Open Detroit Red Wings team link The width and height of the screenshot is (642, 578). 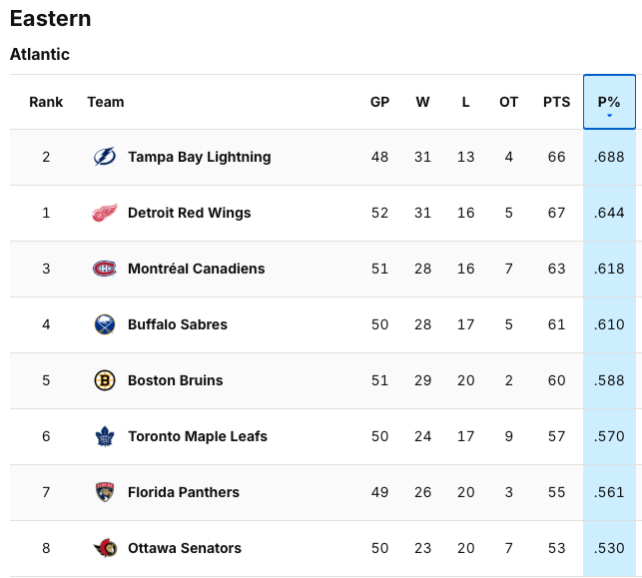(189, 213)
